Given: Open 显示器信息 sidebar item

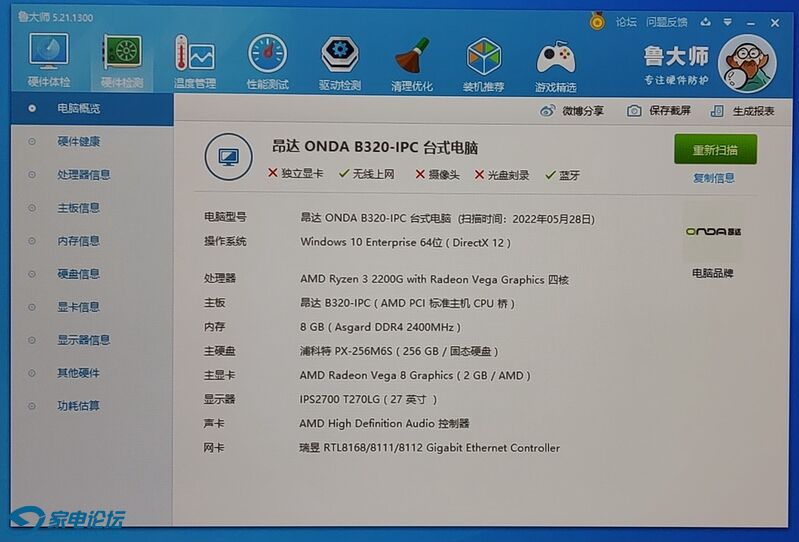Looking at the screenshot, I should [84, 340].
